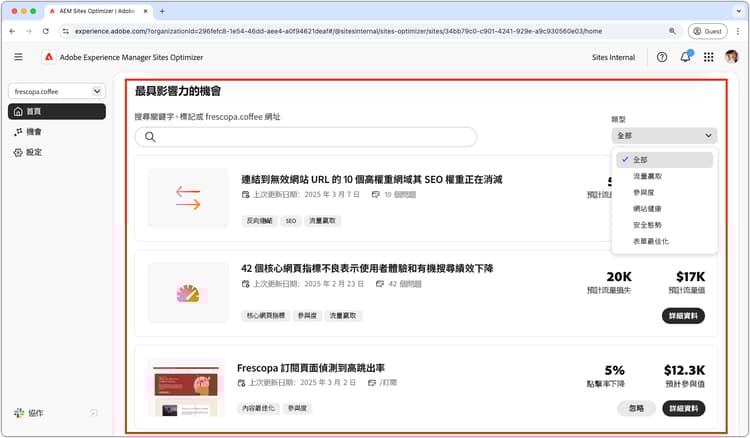Click 參與度 tag on core web vitals card
Viewport: 750px width, 438px height.
pyautogui.click(x=307, y=316)
